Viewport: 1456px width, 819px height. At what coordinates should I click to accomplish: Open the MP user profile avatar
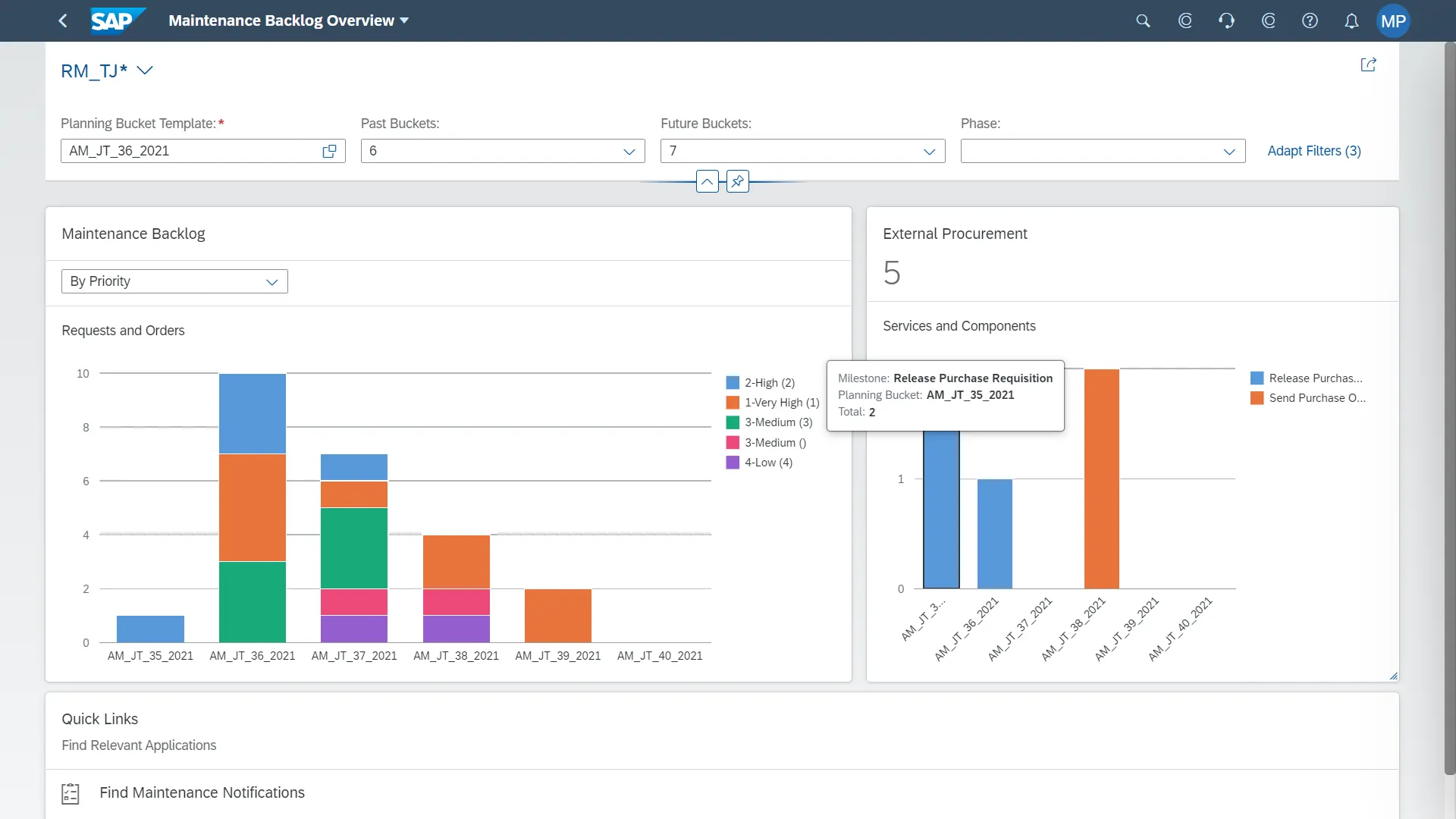[1393, 20]
